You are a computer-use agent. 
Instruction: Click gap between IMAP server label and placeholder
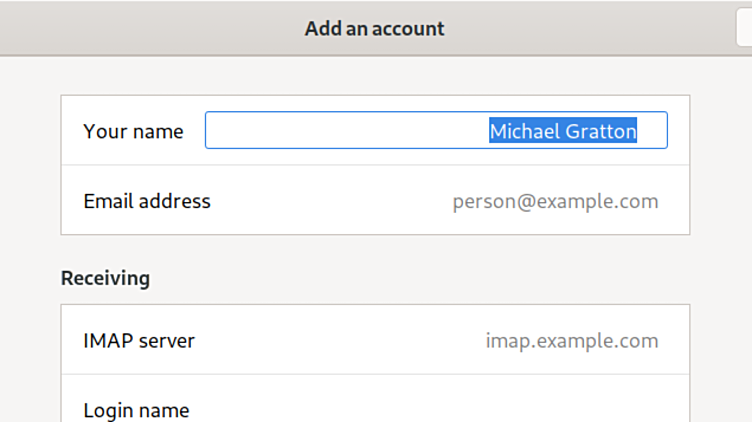[340, 341]
